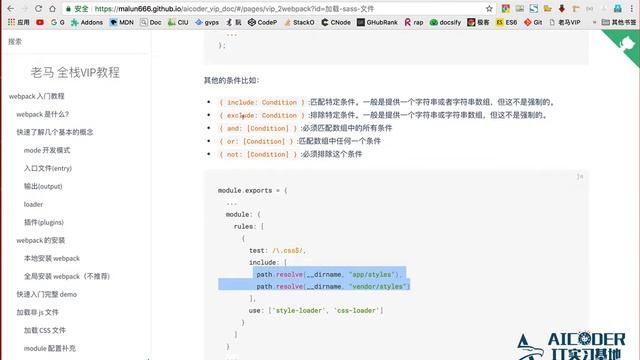Click the GitHub corner octocat icon

[x=627, y=43]
